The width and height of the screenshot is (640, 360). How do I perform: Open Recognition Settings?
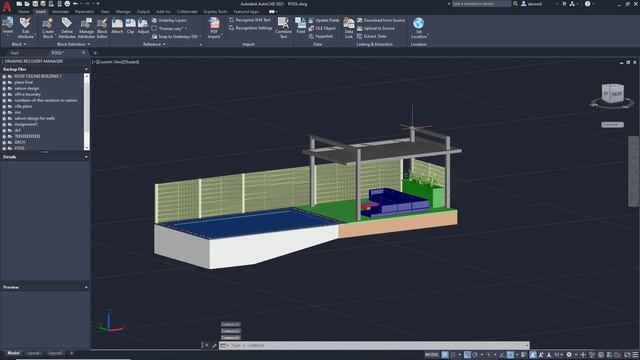click(250, 28)
